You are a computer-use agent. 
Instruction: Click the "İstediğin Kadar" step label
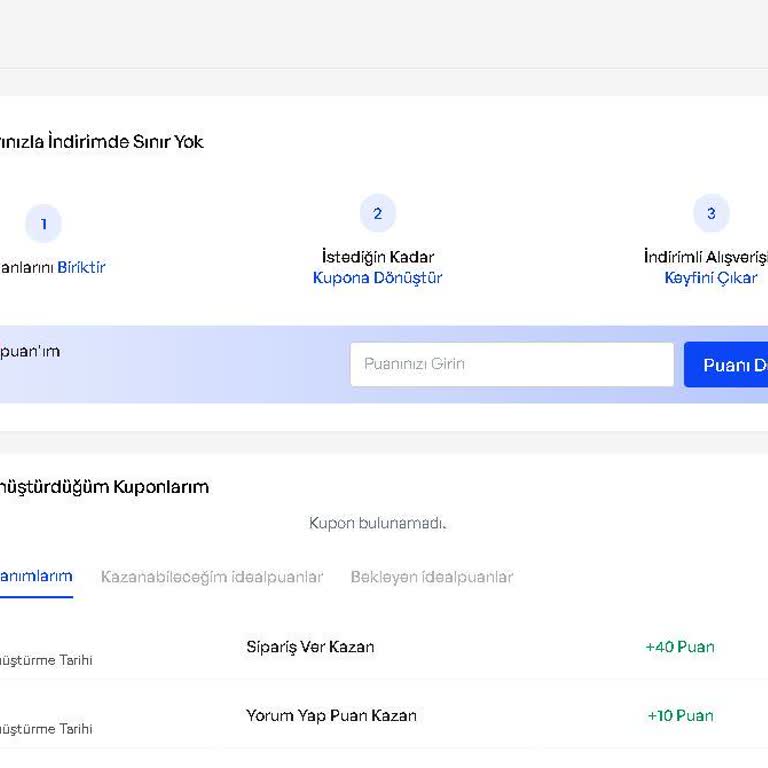pyautogui.click(x=377, y=257)
